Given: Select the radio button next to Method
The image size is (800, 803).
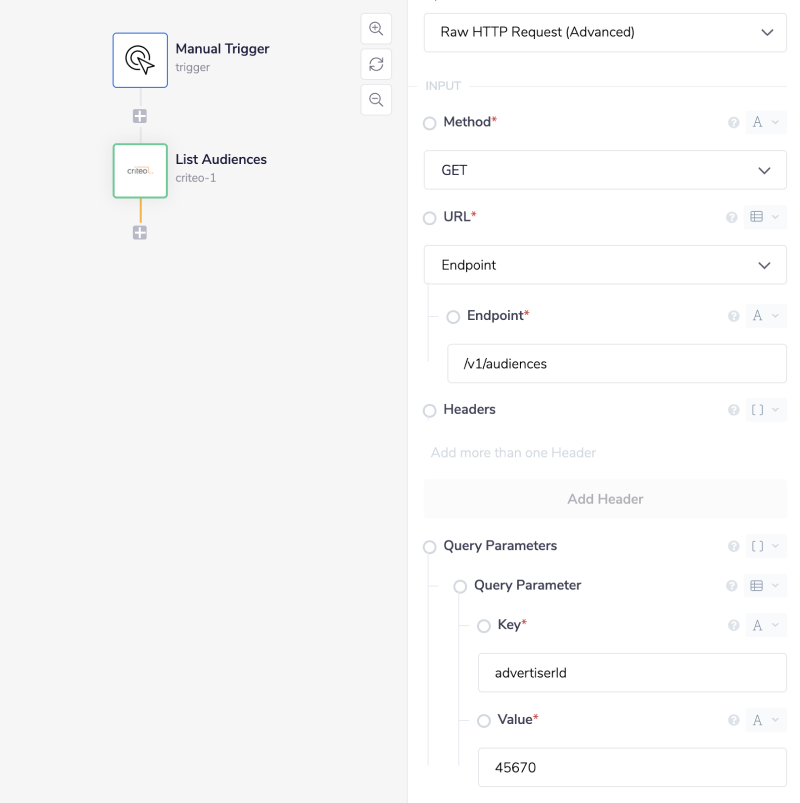Looking at the screenshot, I should click(x=429, y=122).
